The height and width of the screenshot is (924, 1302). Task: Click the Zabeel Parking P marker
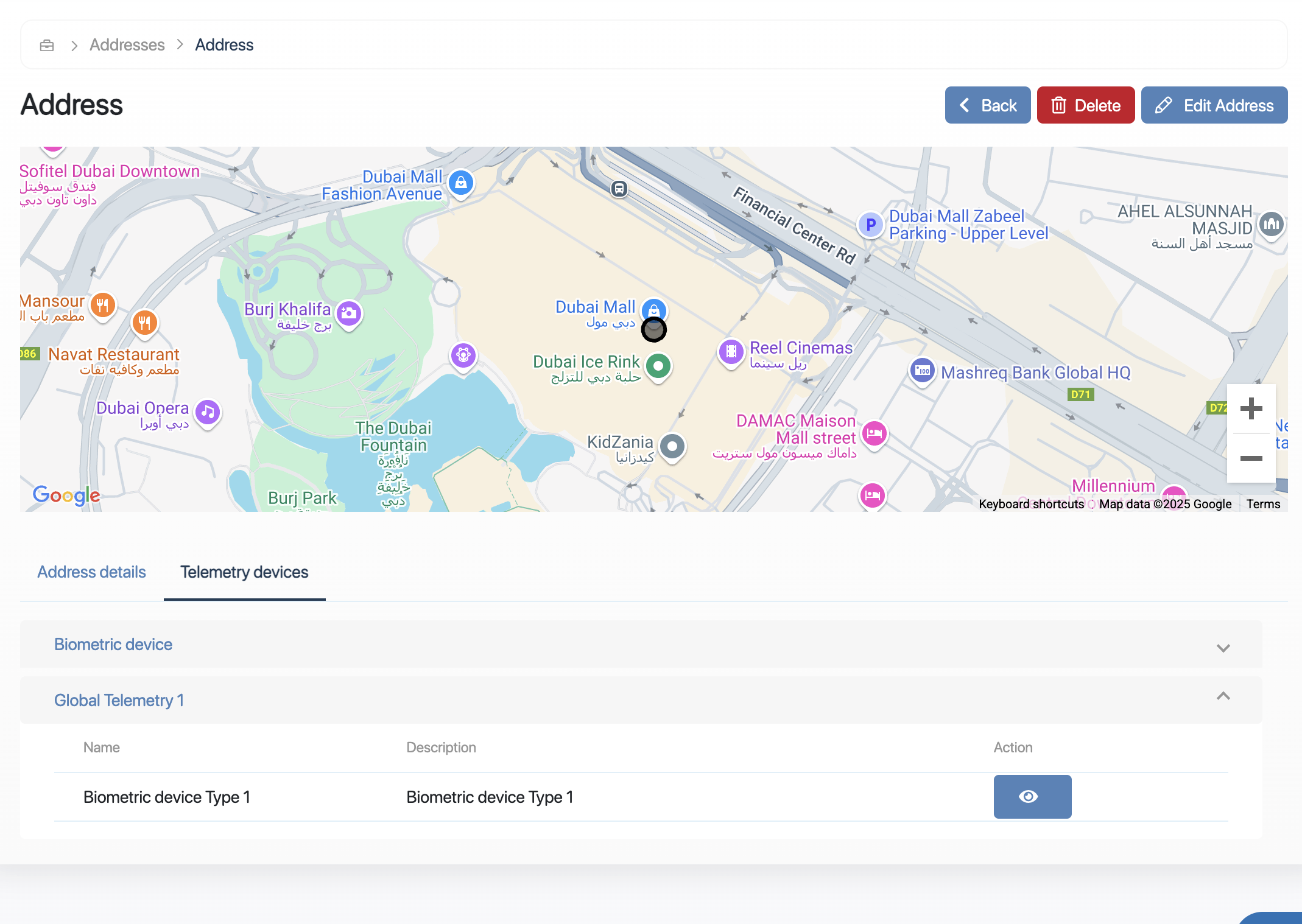871,225
